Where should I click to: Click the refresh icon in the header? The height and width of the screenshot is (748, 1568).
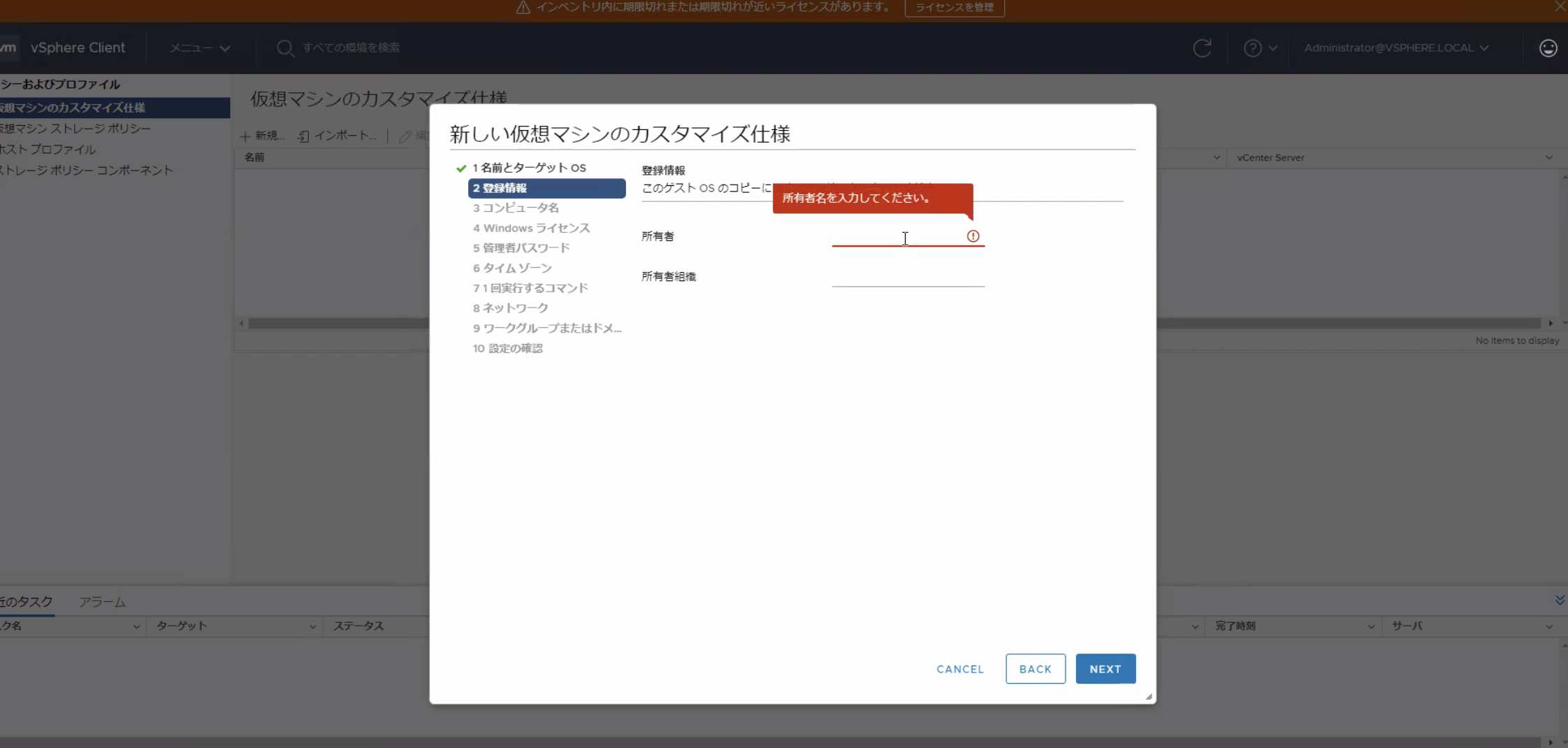tap(1203, 48)
